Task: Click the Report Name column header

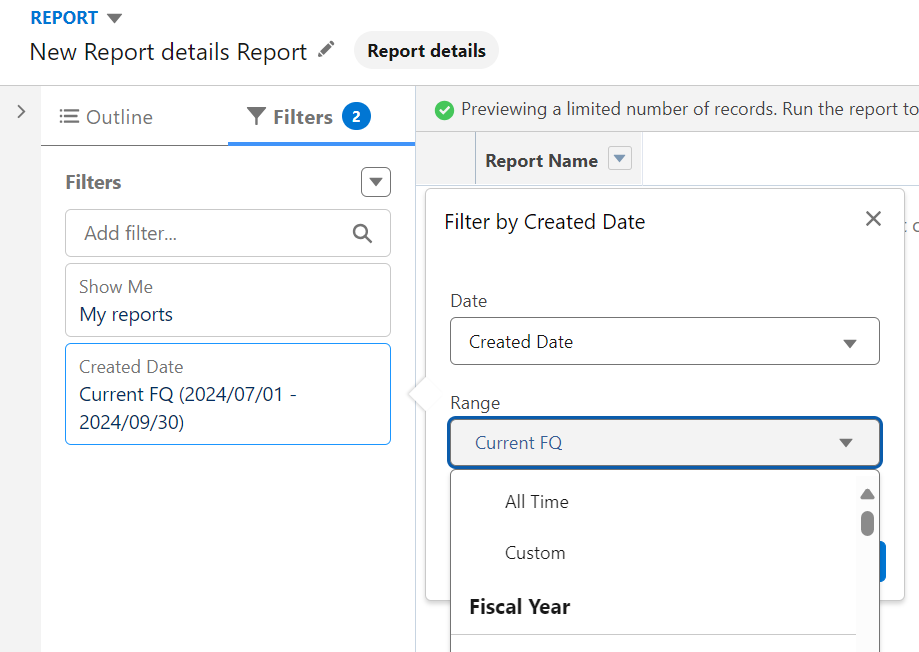Action: (x=541, y=160)
